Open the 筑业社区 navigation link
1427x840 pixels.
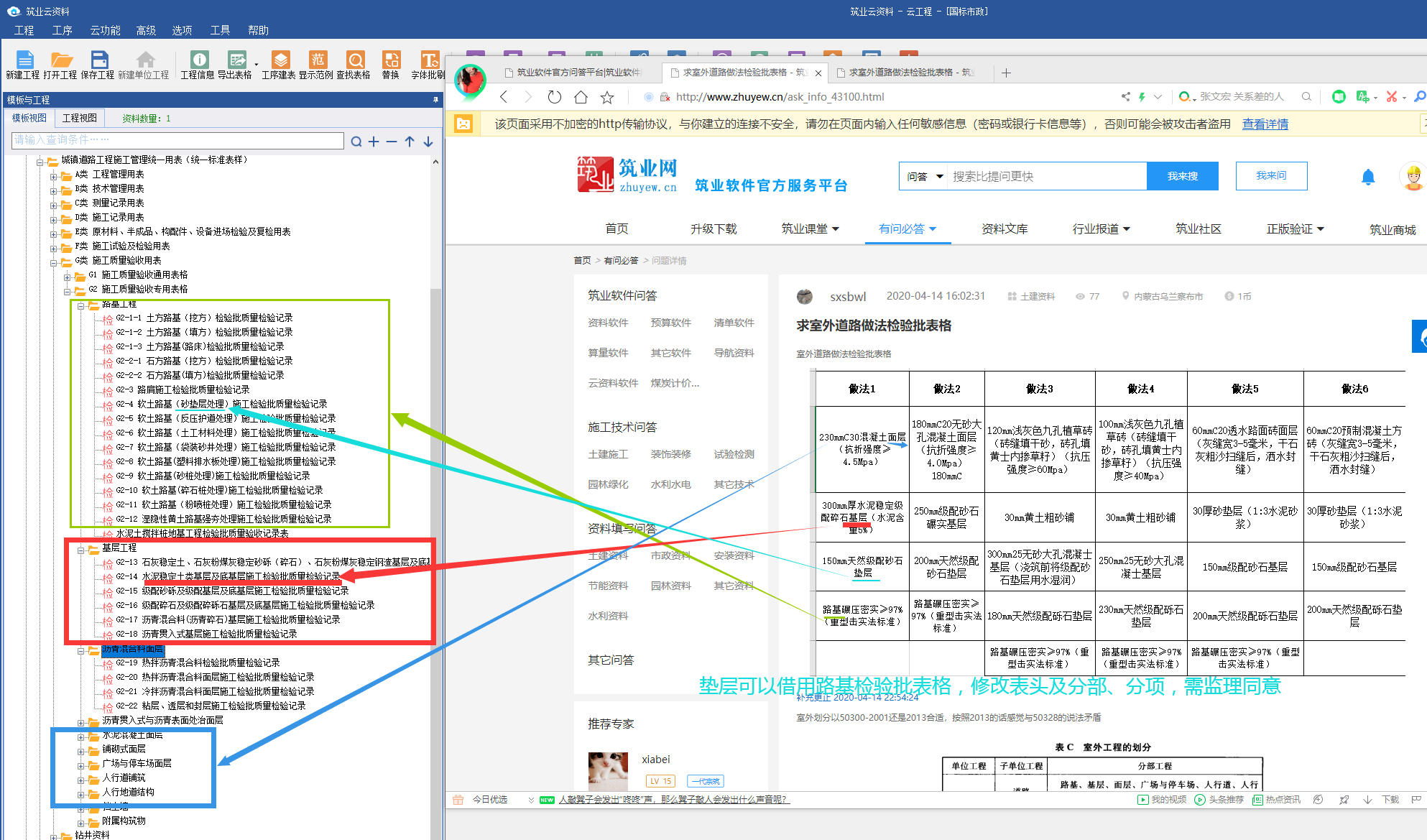(x=1199, y=229)
